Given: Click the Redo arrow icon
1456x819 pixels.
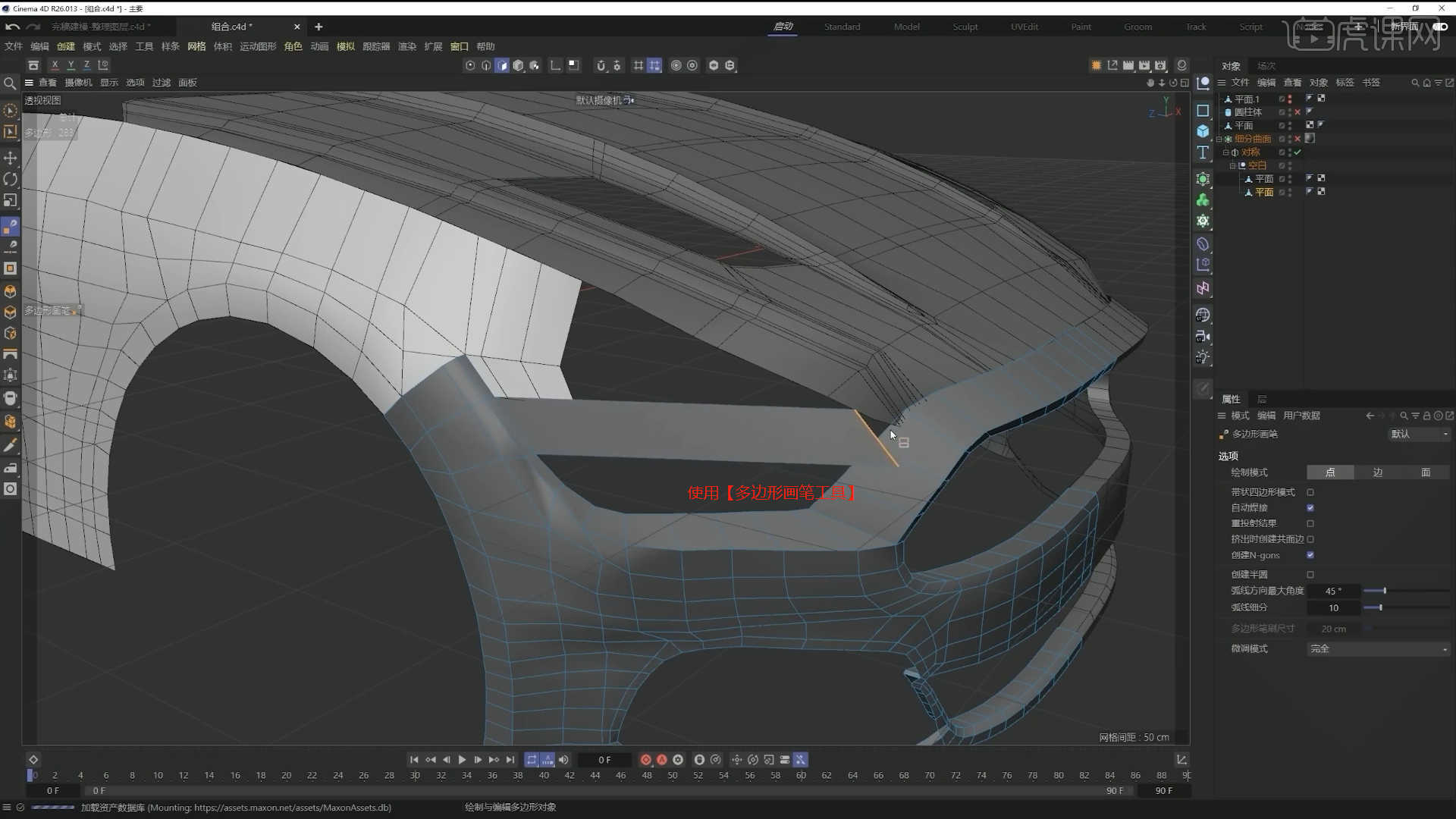Looking at the screenshot, I should pyautogui.click(x=33, y=27).
